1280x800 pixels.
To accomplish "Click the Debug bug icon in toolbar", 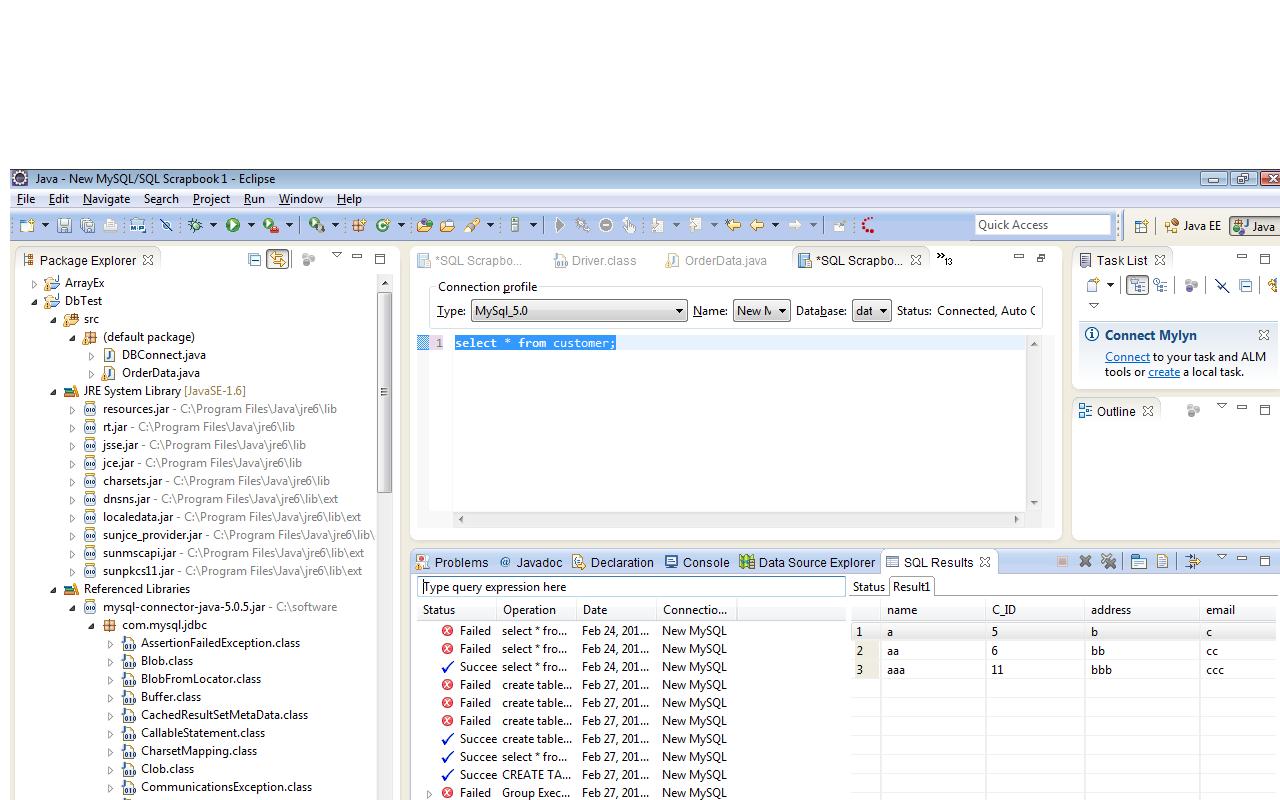I will [x=196, y=226].
